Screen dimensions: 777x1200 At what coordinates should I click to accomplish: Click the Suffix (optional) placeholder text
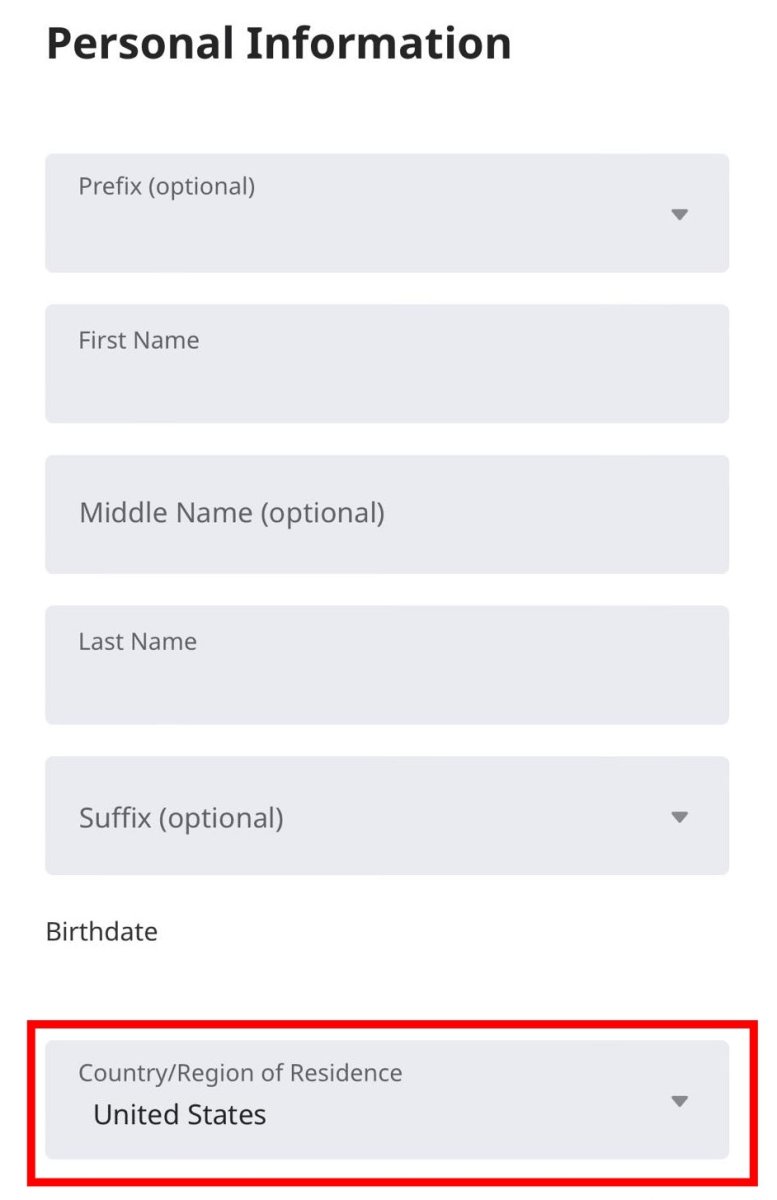click(181, 819)
